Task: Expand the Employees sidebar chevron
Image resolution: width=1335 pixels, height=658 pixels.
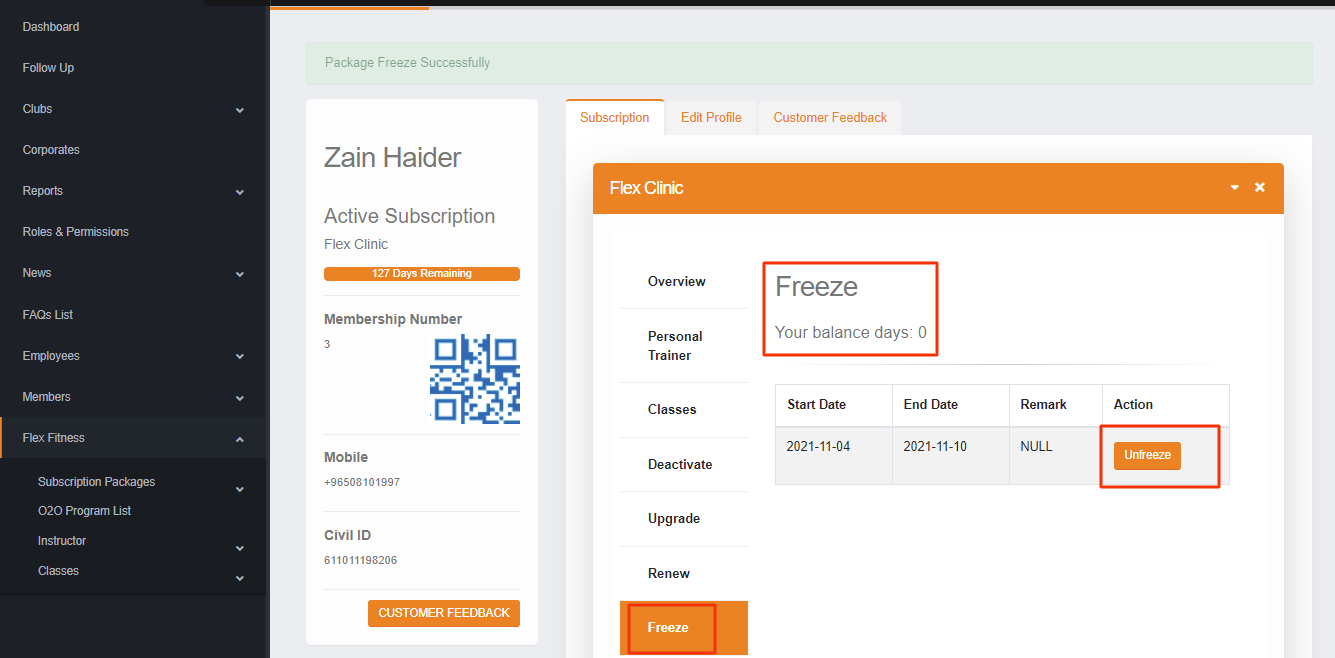Action: [240, 357]
